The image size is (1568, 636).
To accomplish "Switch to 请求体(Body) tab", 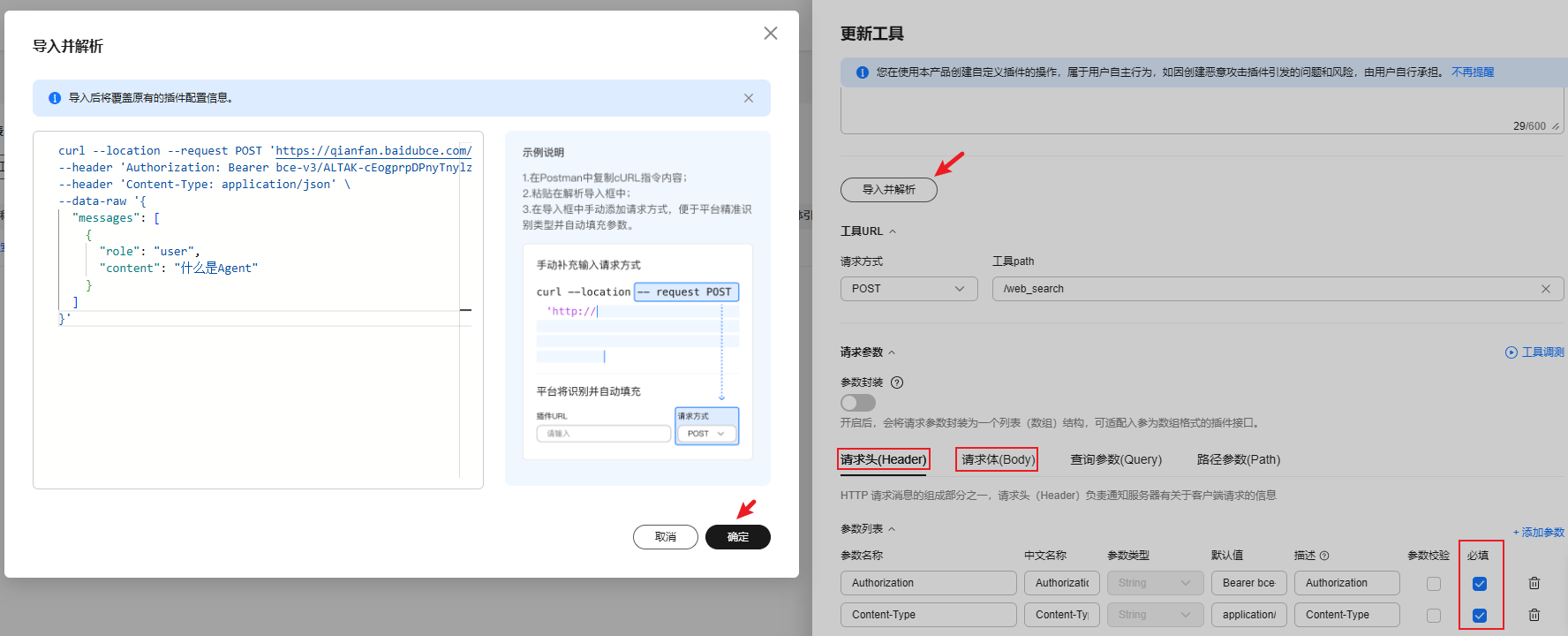I will 997,459.
